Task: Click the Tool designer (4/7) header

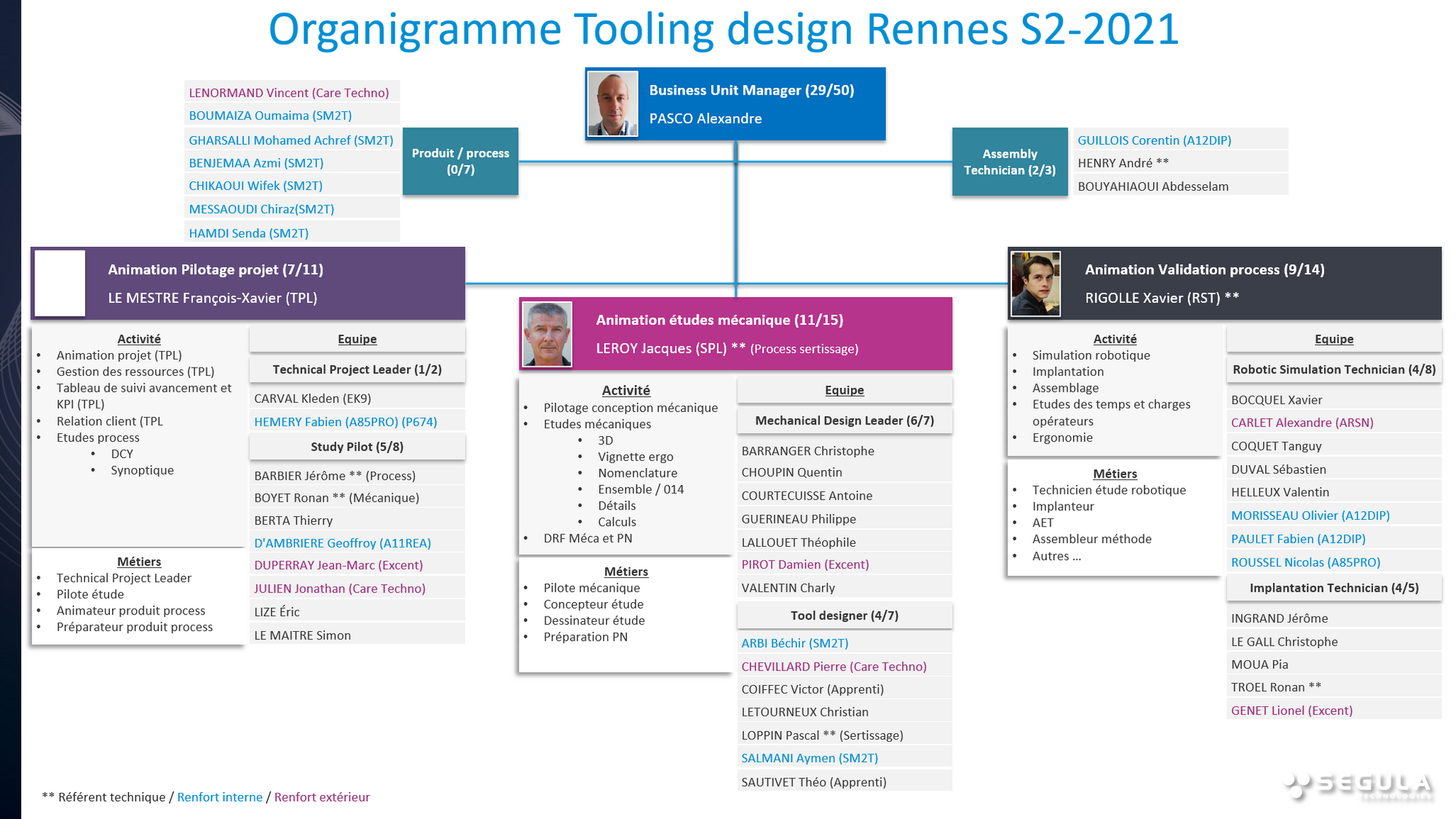Action: coord(844,616)
